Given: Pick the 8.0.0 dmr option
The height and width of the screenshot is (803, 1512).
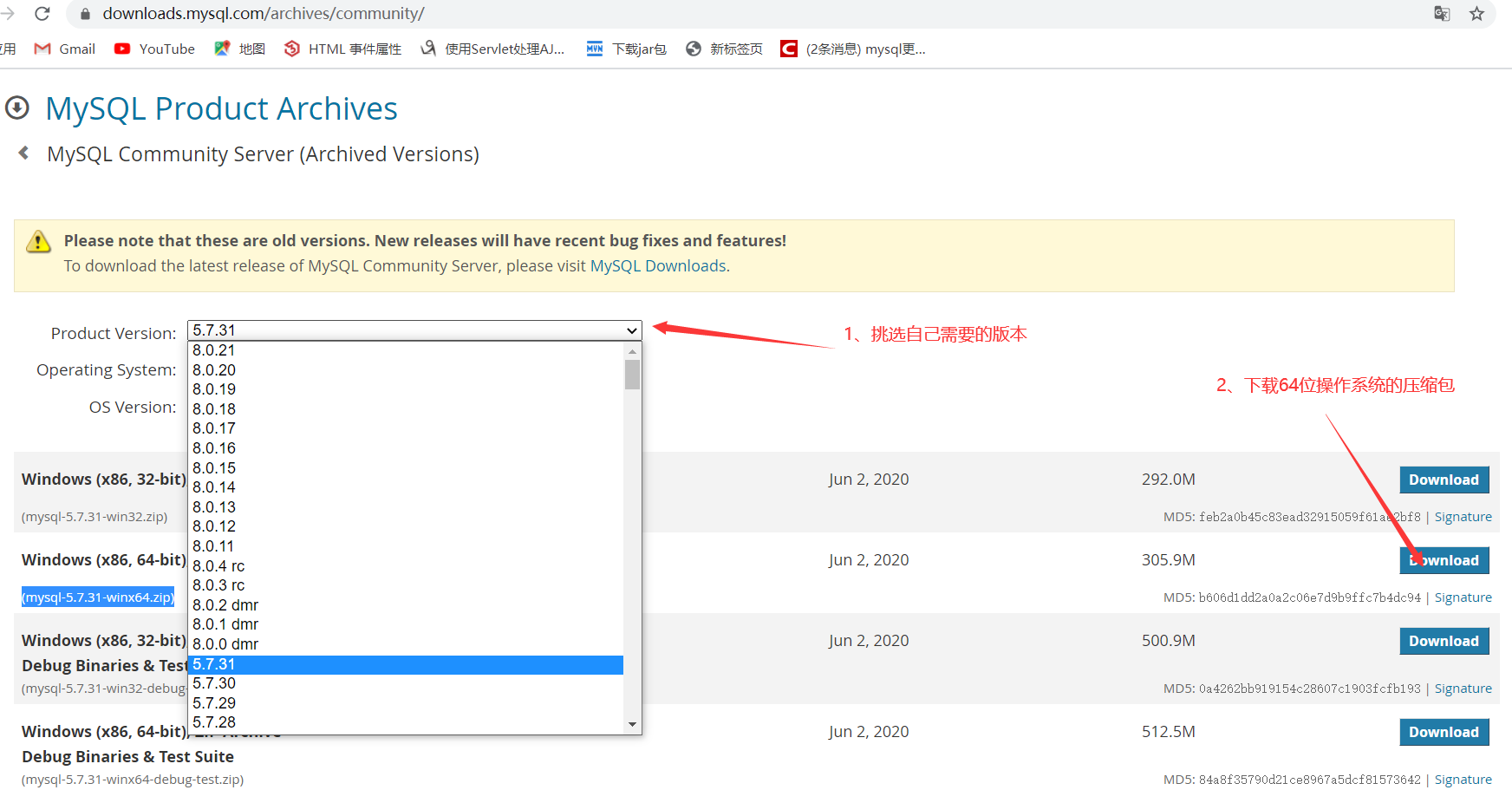Looking at the screenshot, I should (406, 644).
